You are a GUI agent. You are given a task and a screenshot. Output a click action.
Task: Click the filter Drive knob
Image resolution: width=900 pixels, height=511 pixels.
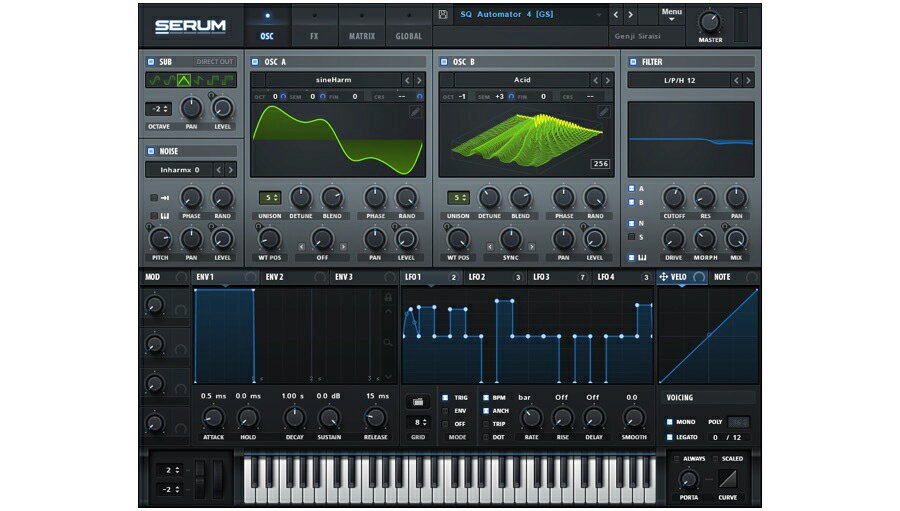pos(674,239)
